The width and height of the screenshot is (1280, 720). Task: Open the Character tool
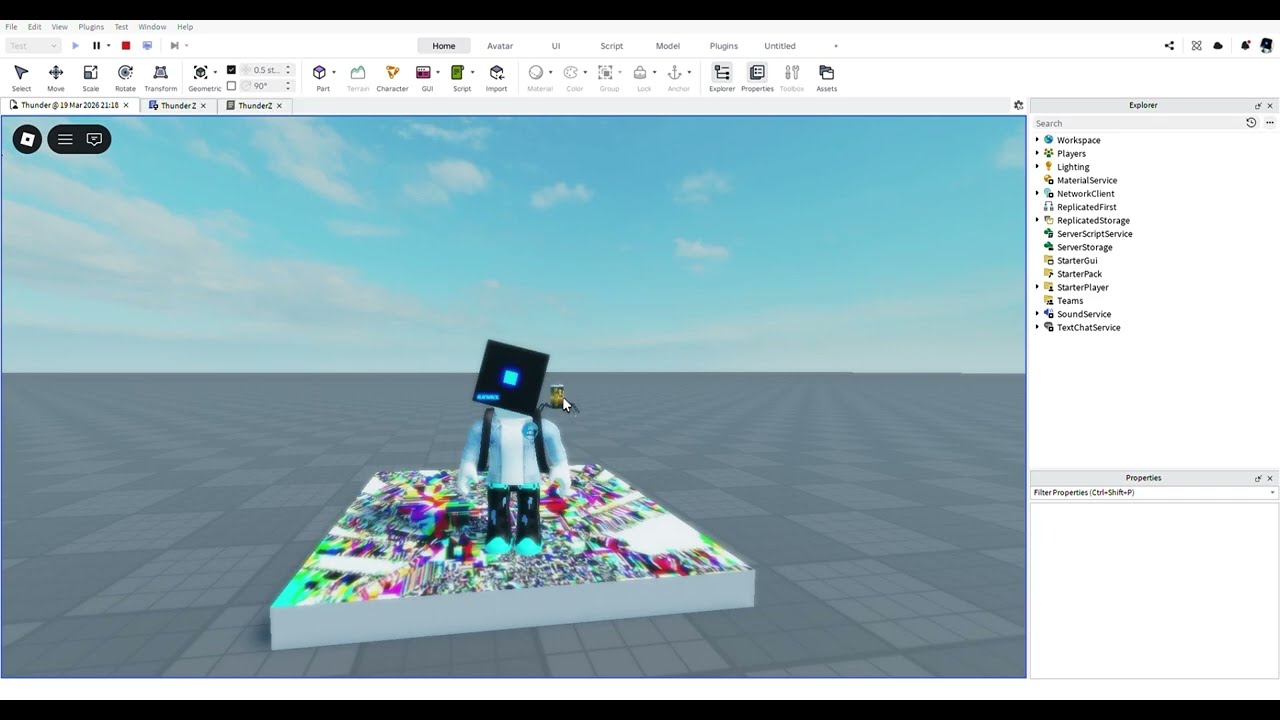[392, 77]
